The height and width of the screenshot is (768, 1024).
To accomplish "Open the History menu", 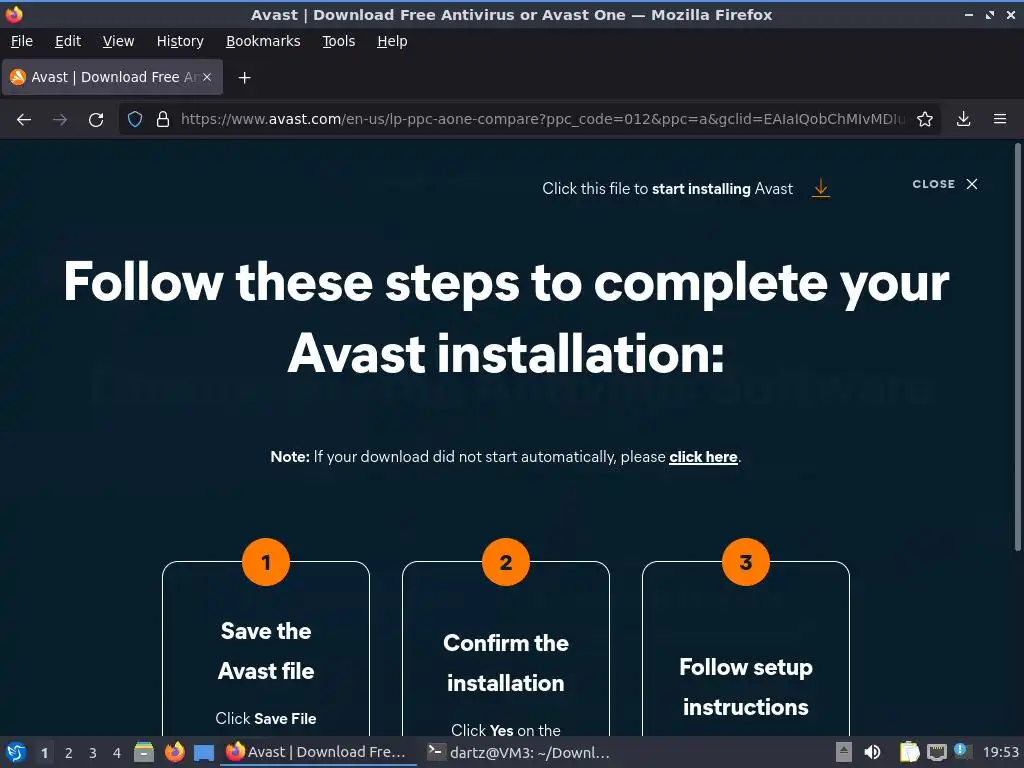I will [180, 41].
